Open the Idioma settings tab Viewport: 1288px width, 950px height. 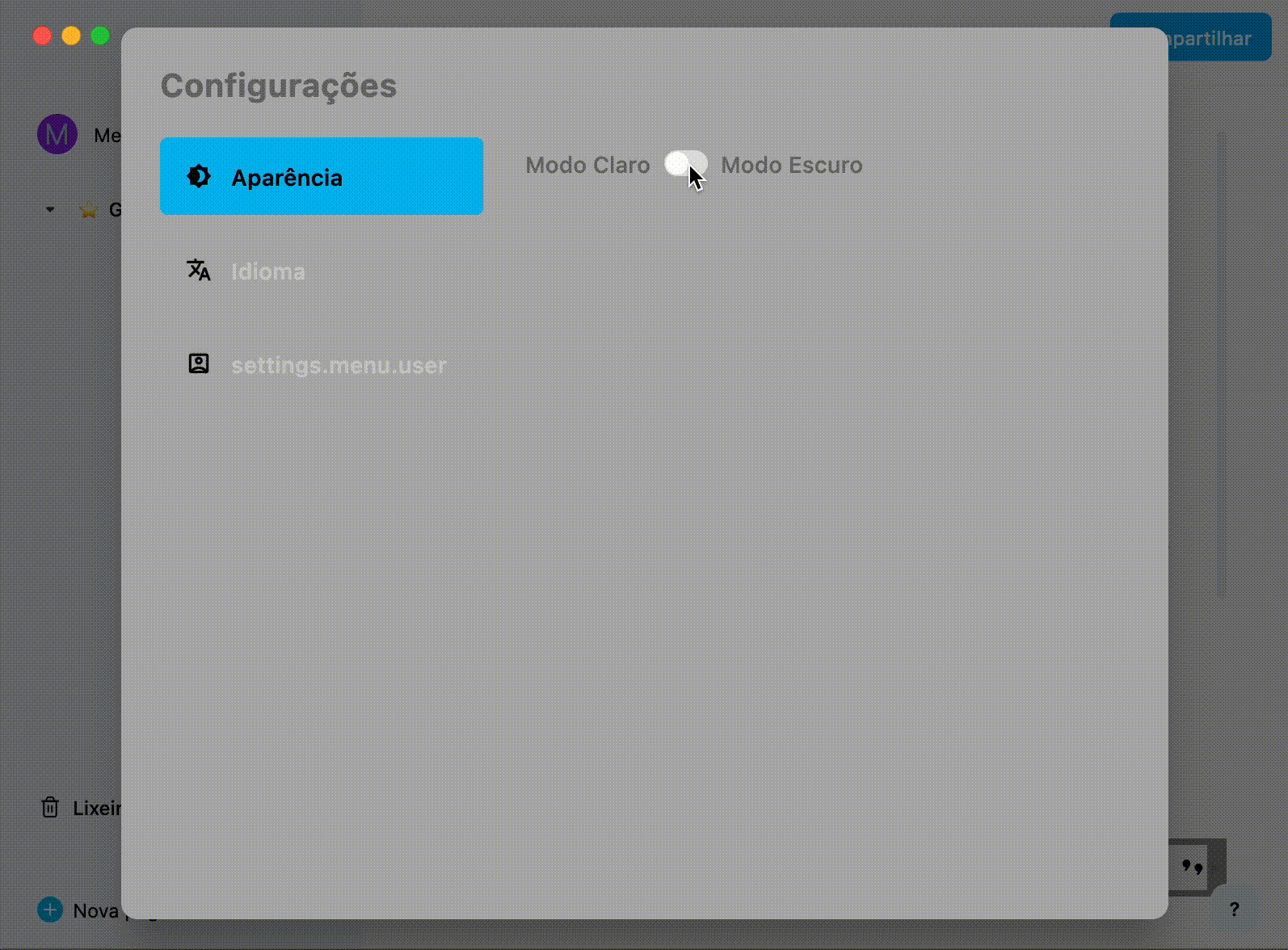322,271
